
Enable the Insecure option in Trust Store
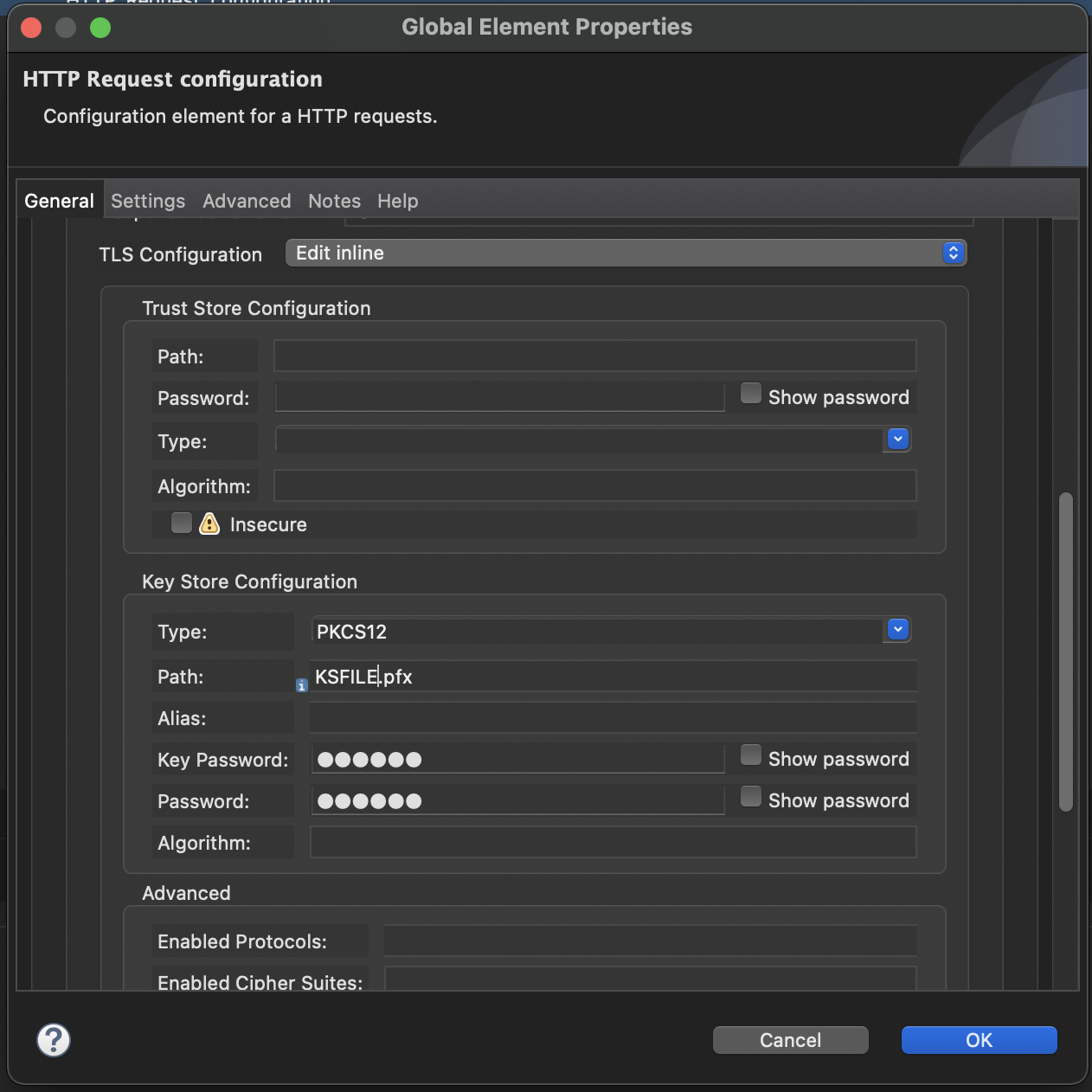[x=181, y=523]
